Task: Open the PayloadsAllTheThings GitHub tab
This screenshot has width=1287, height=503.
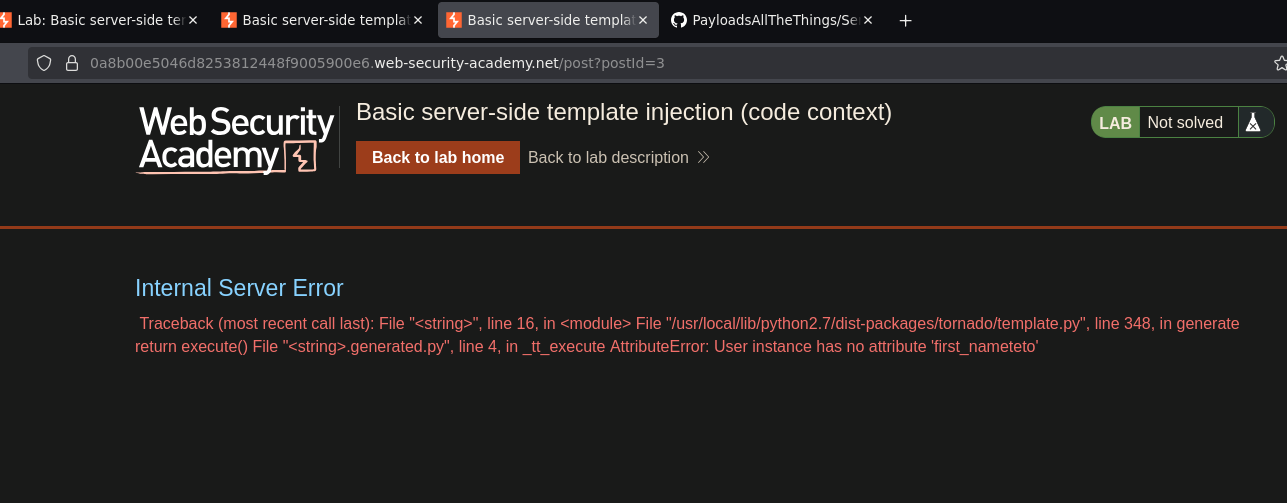Action: tap(773, 20)
